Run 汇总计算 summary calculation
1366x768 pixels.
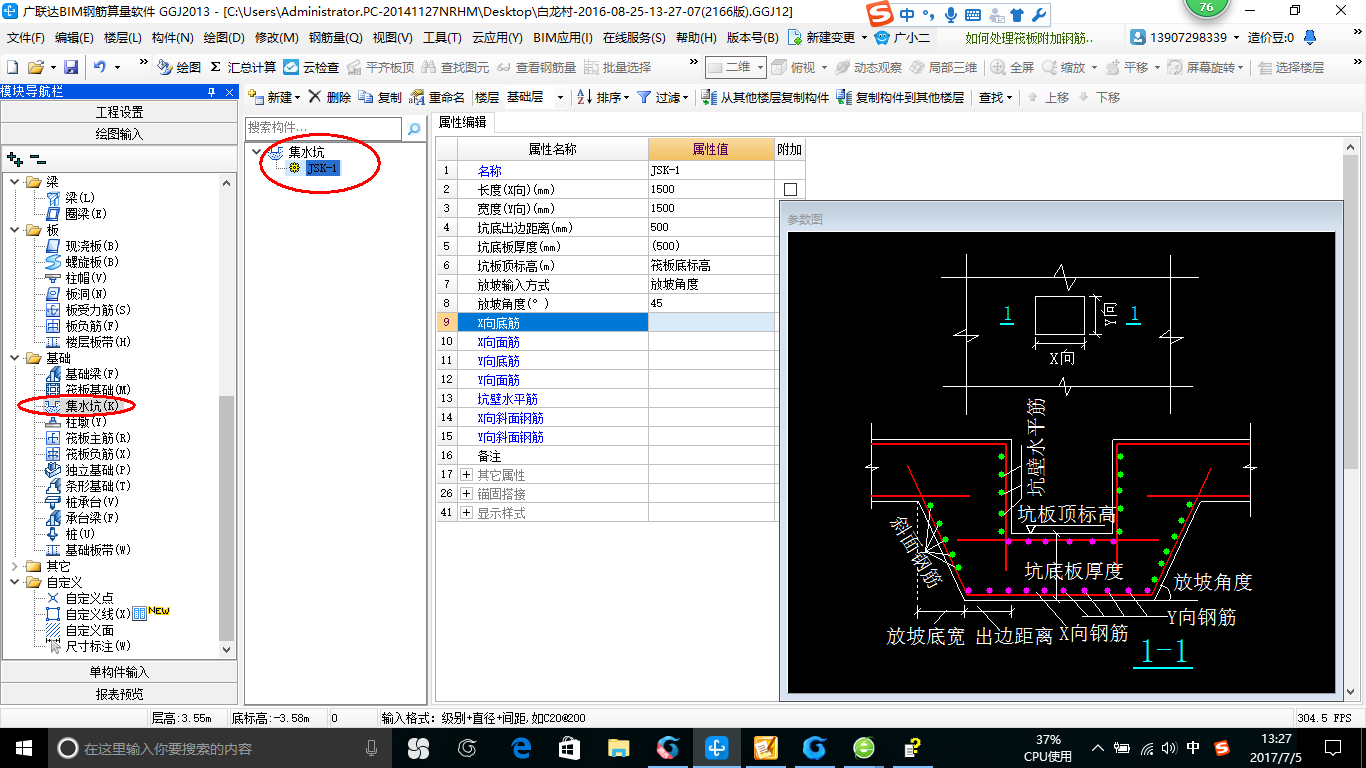point(243,67)
